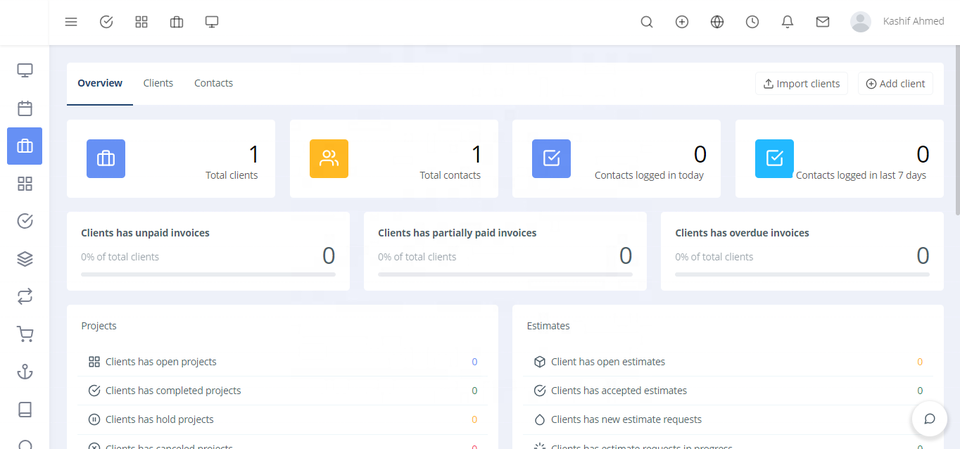Image resolution: width=960 pixels, height=449 pixels.
Task: Toggle the hamburger menu icon
Action: tap(71, 22)
